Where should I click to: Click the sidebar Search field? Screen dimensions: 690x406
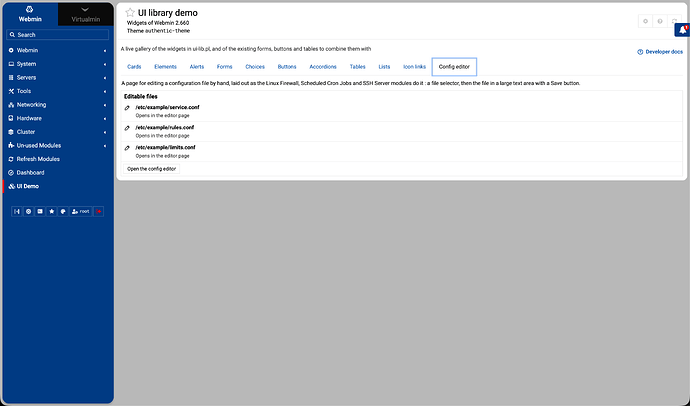tap(58, 35)
